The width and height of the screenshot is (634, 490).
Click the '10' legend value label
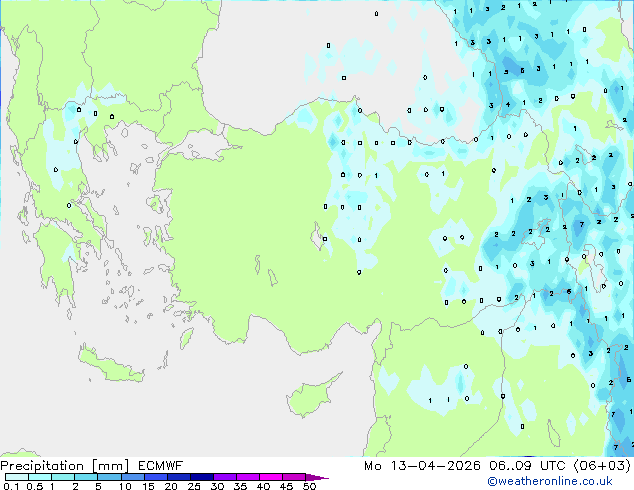pos(125,486)
